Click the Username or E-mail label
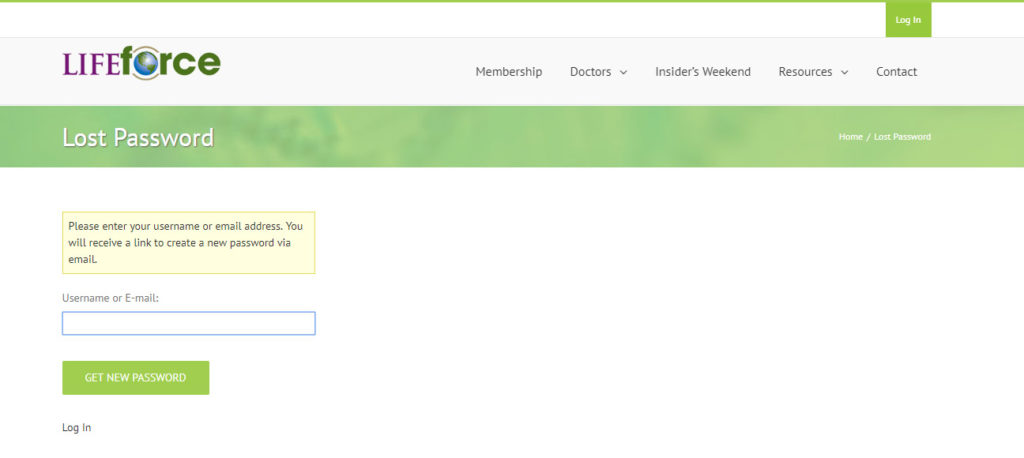The height and width of the screenshot is (458, 1024). 110,298
